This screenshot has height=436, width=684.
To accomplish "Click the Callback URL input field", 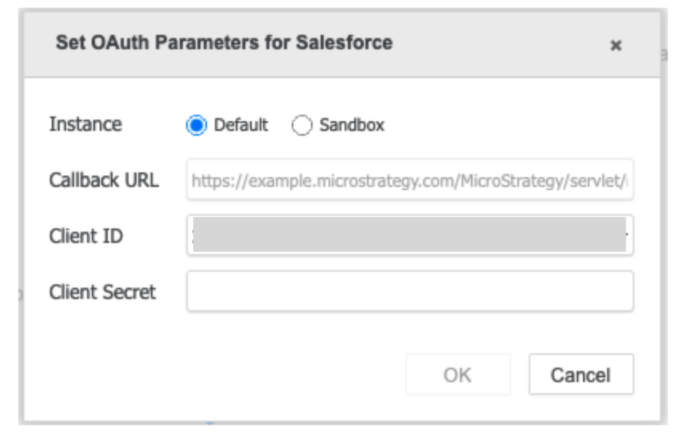I will click(410, 180).
